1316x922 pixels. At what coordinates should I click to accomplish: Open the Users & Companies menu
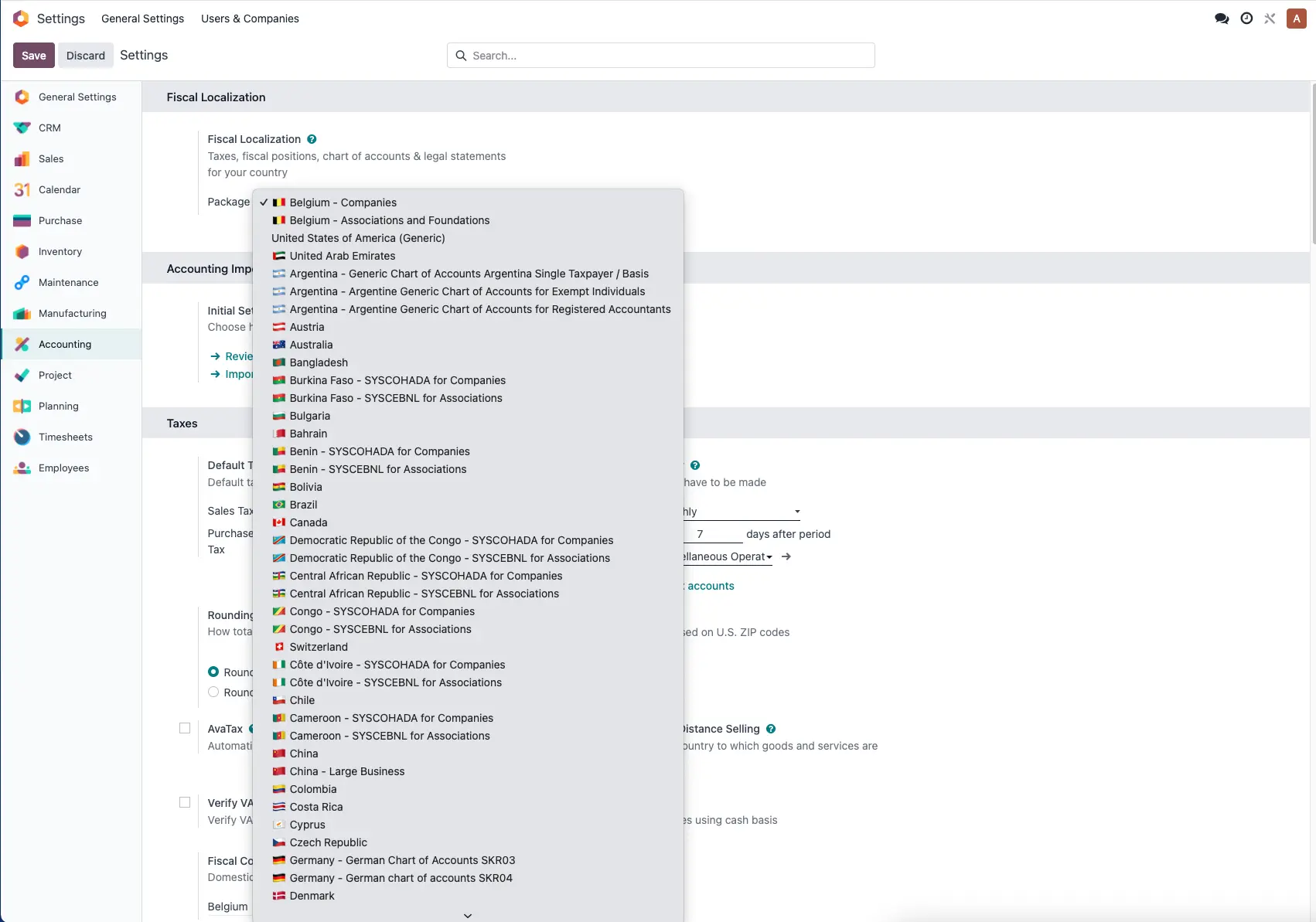click(250, 19)
